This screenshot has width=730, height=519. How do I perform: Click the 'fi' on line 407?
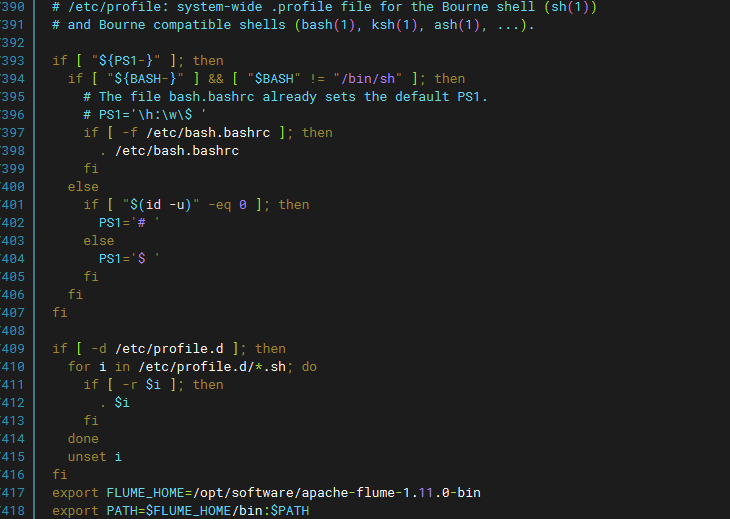pos(60,313)
